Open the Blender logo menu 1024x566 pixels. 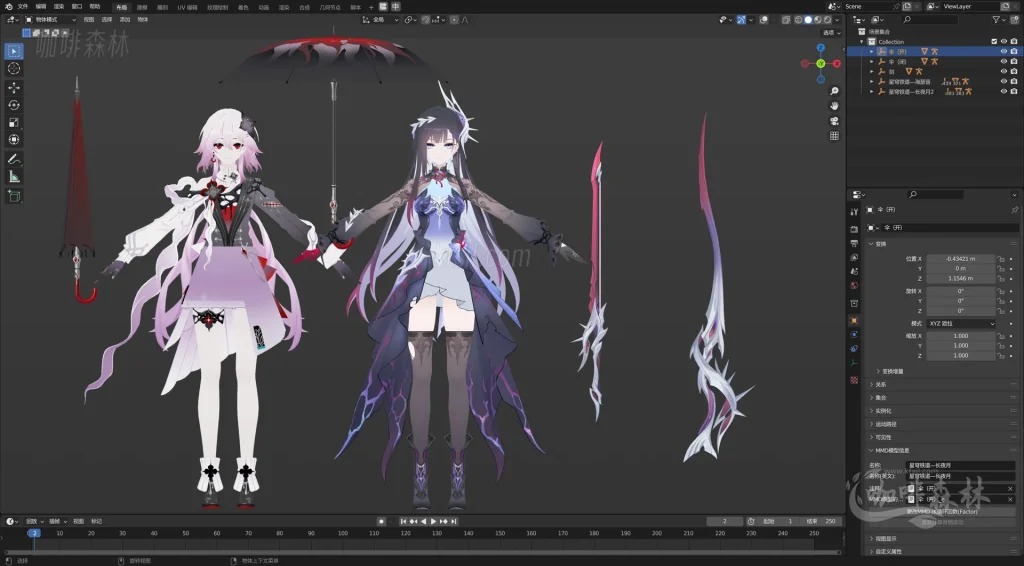click(8, 7)
